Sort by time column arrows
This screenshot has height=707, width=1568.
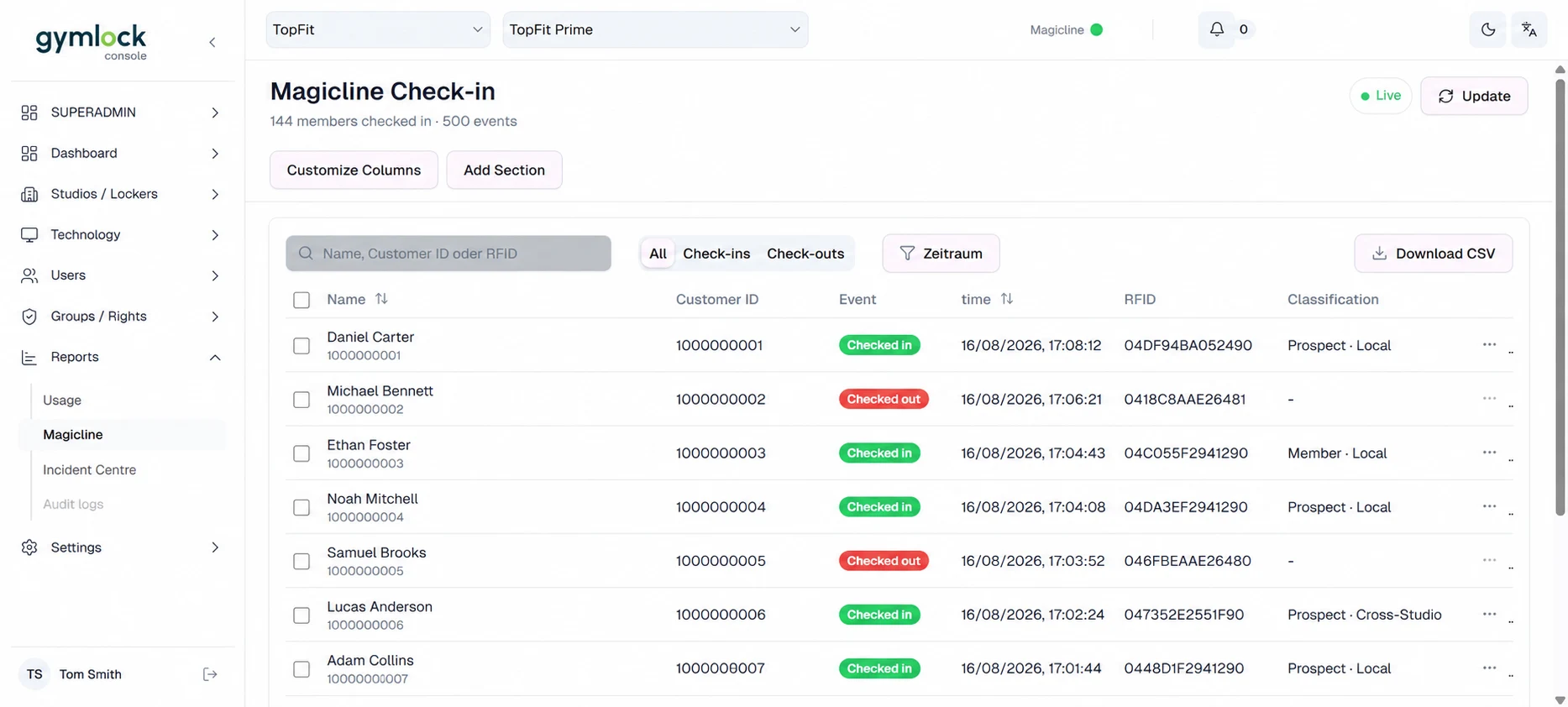coord(1007,299)
